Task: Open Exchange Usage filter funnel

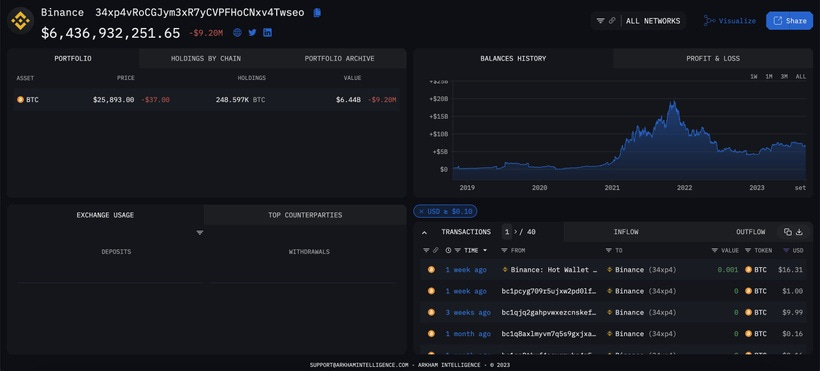Action: point(199,233)
